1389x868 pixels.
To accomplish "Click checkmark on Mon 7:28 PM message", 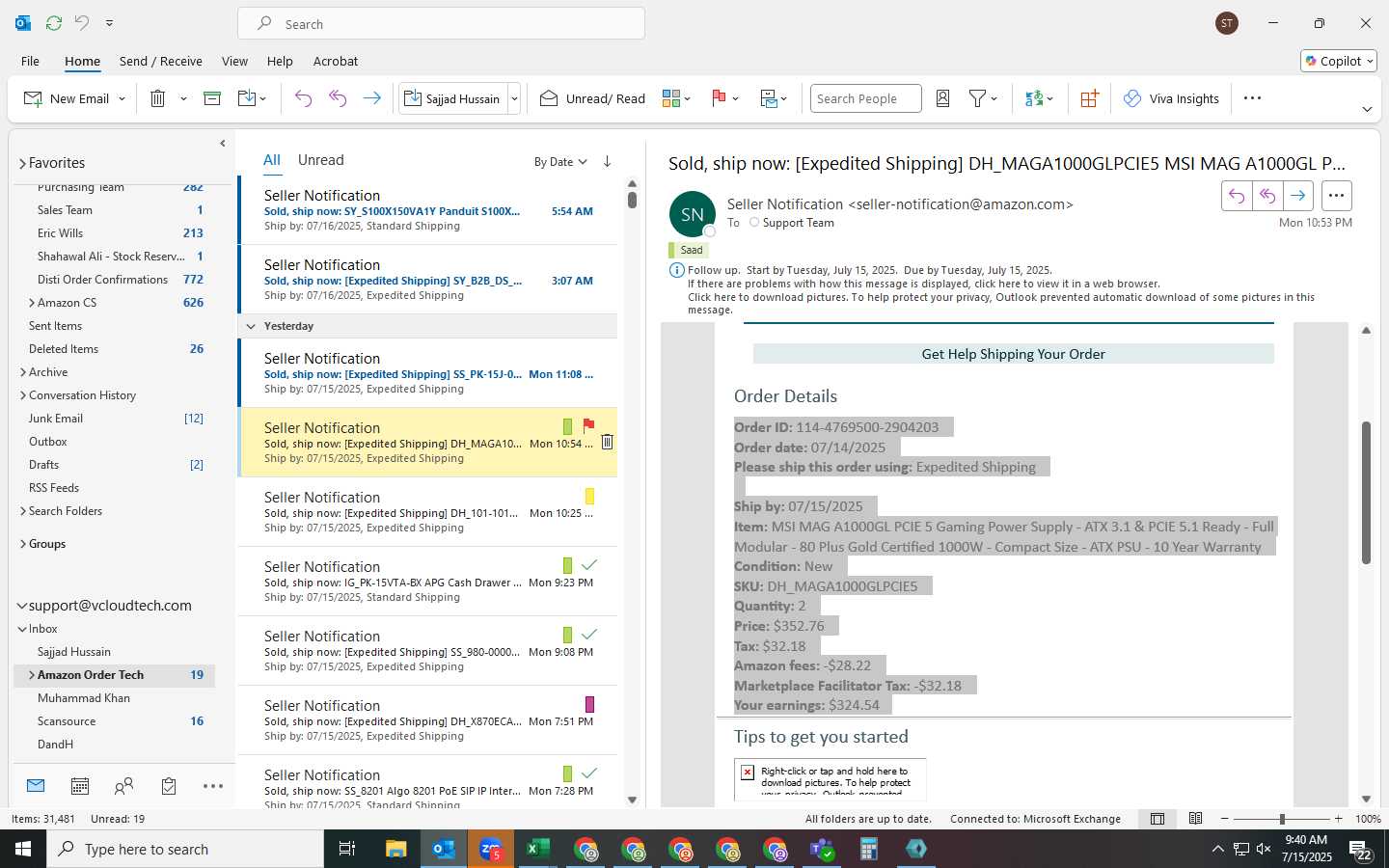I will click(x=589, y=773).
